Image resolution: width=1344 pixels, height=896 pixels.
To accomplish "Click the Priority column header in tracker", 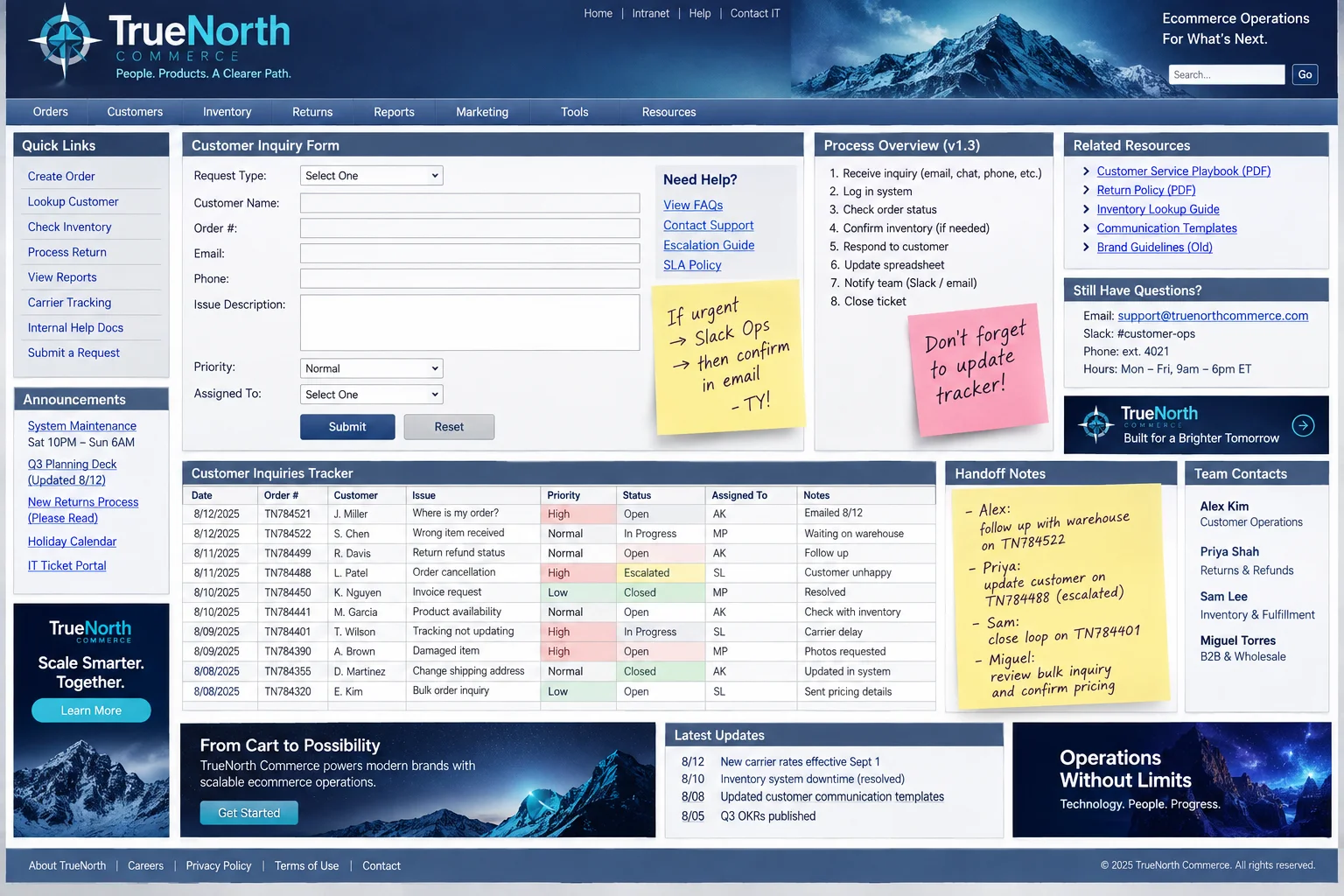I will click(x=563, y=495).
